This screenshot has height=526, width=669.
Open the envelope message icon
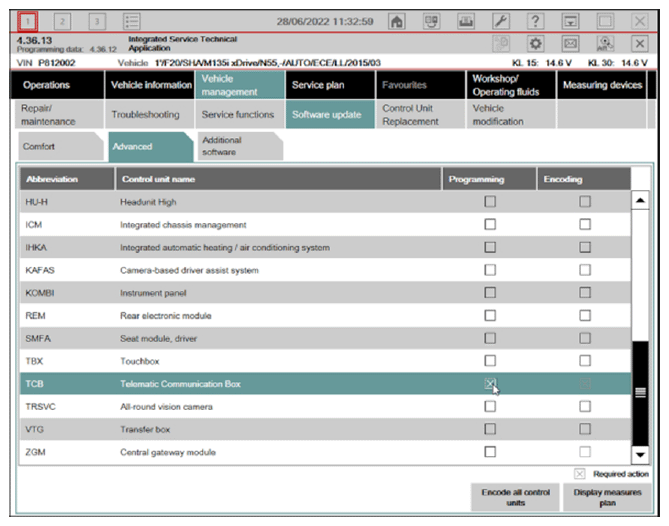(x=570, y=44)
